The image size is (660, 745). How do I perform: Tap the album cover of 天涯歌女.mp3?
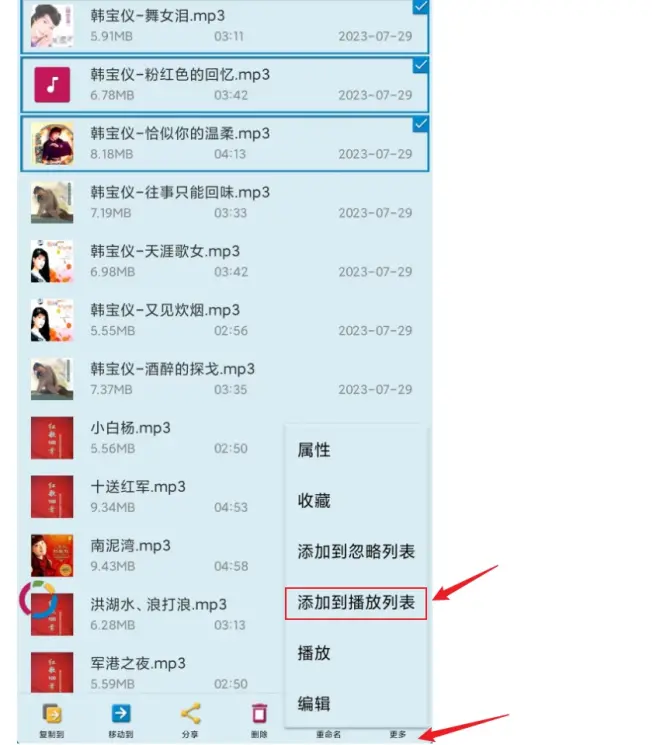click(x=52, y=261)
